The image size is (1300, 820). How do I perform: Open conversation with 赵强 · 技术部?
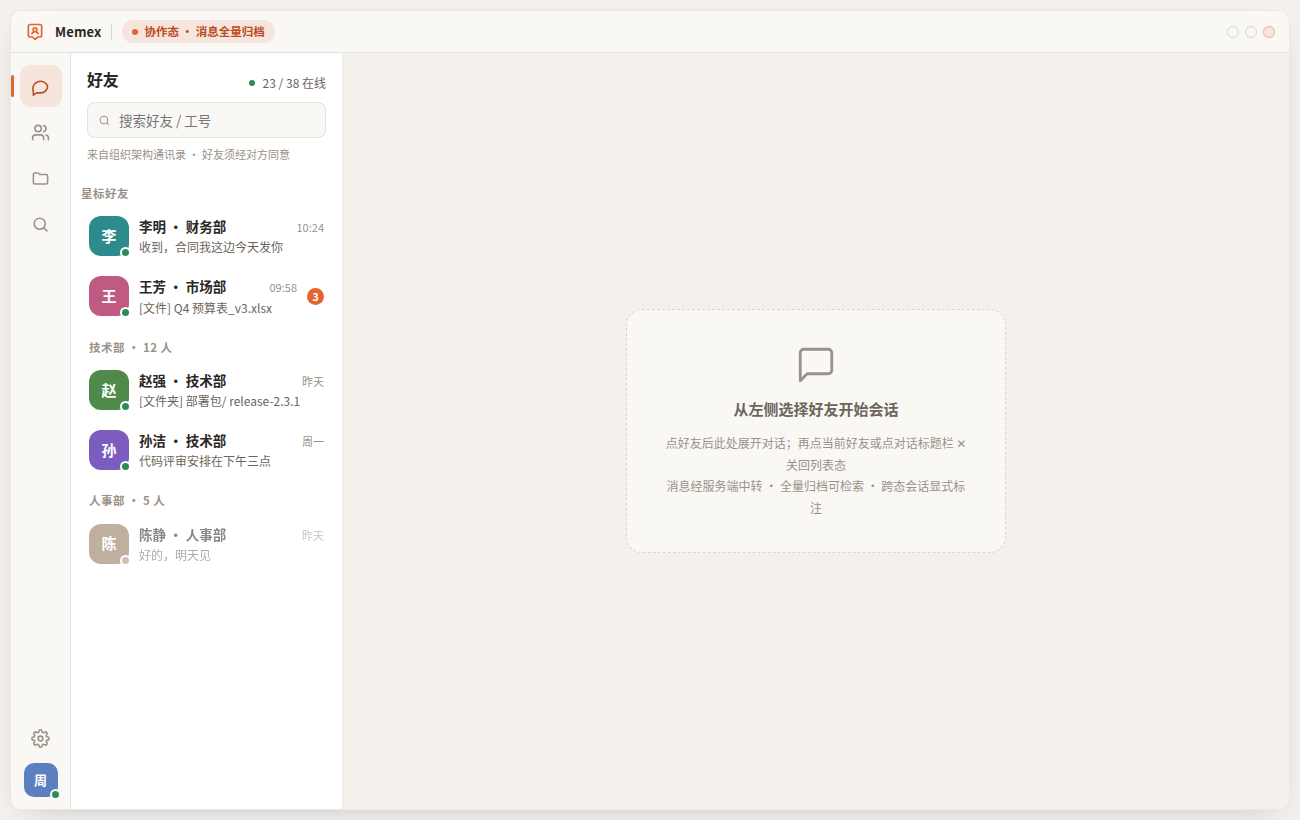(x=206, y=390)
